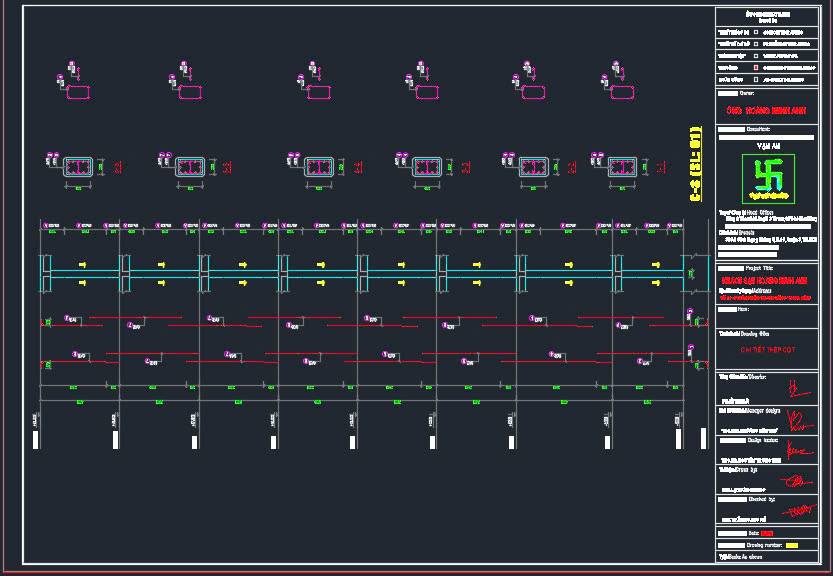
Task: Click the red project title text under Project Title
Action: click(x=764, y=281)
